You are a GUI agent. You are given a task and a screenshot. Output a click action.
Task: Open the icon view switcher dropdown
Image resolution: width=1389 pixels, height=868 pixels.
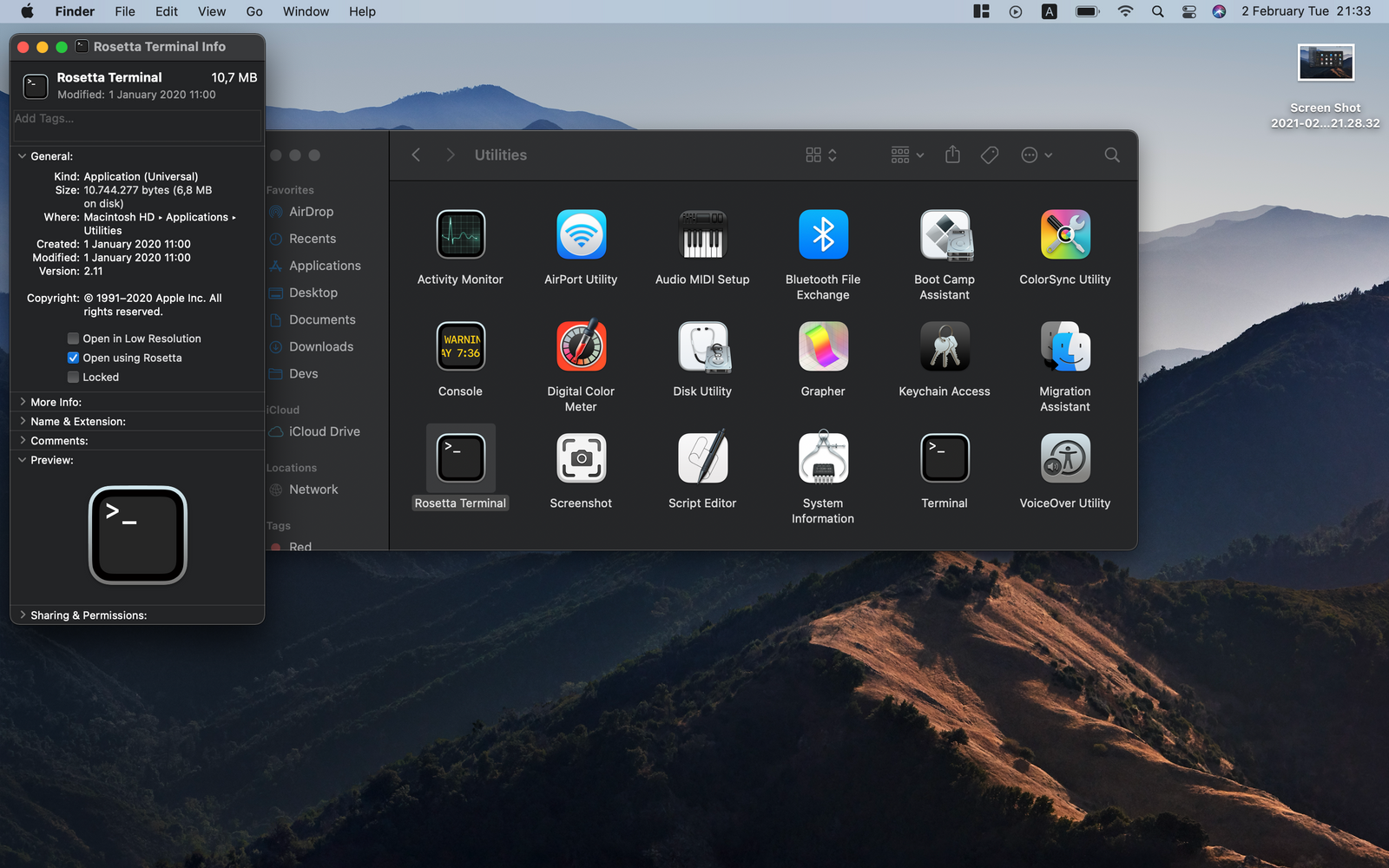pyautogui.click(x=821, y=155)
